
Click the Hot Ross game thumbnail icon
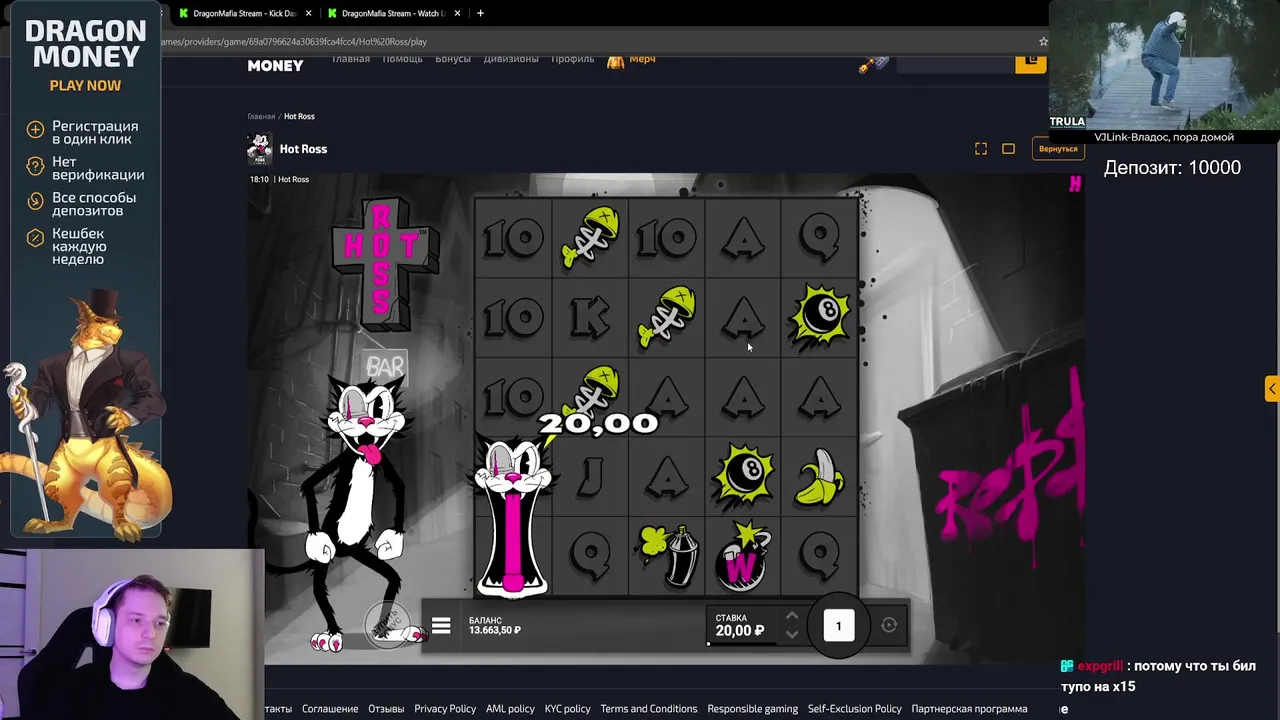point(259,149)
